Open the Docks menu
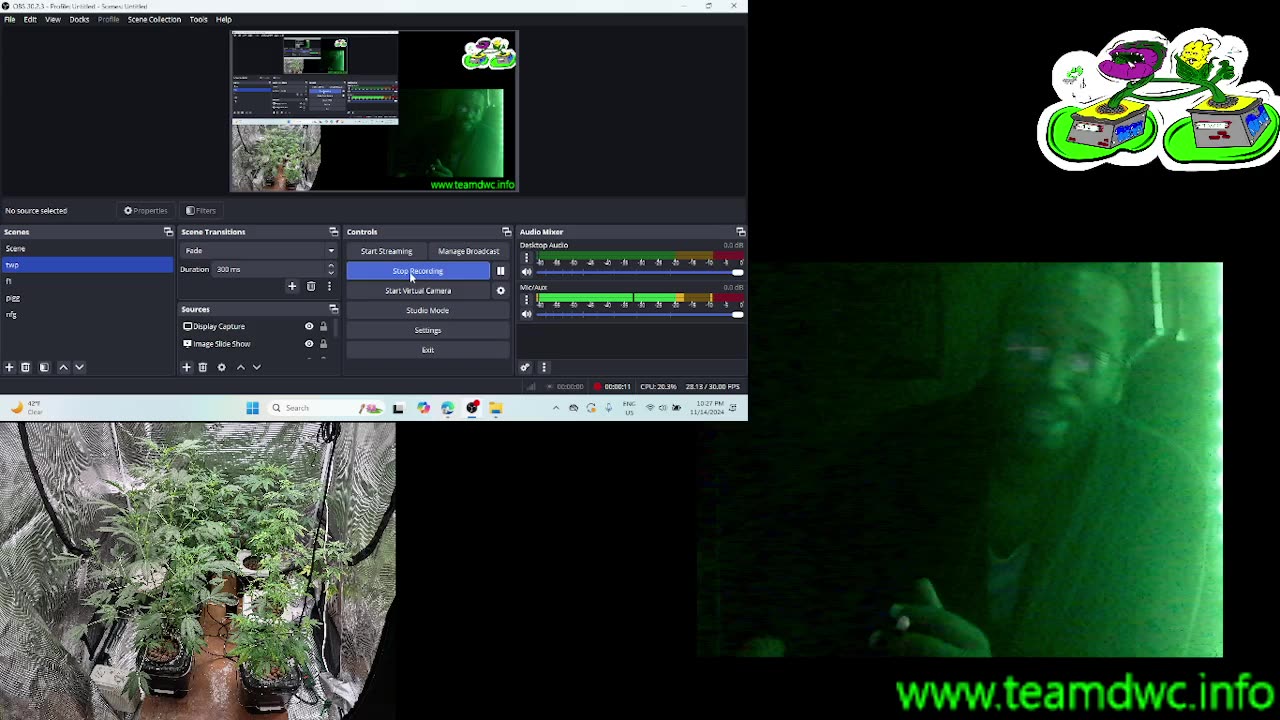1280x720 pixels. [79, 19]
